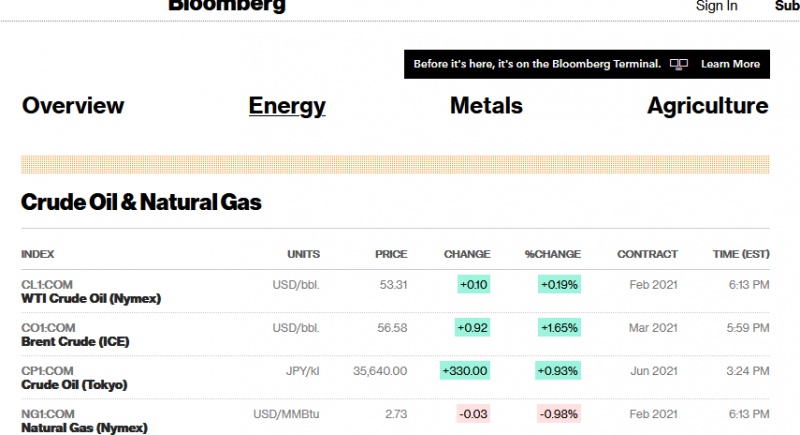The image size is (800, 435).
Task: Switch to the Overview tab
Action: 73,106
